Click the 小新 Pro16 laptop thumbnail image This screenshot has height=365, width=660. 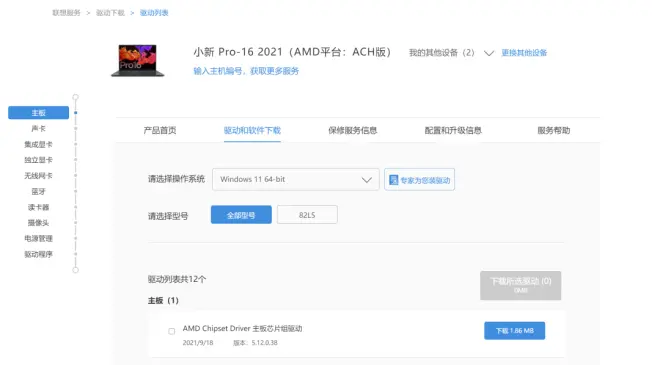click(138, 60)
